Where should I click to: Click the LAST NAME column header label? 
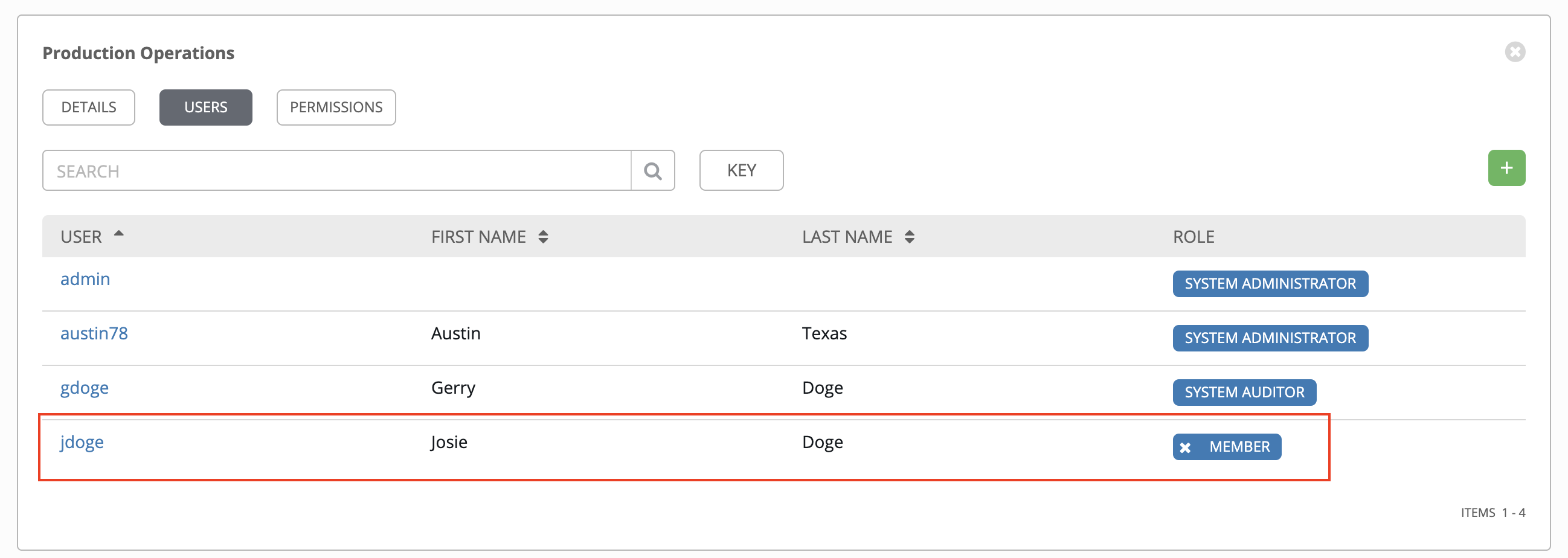click(847, 237)
